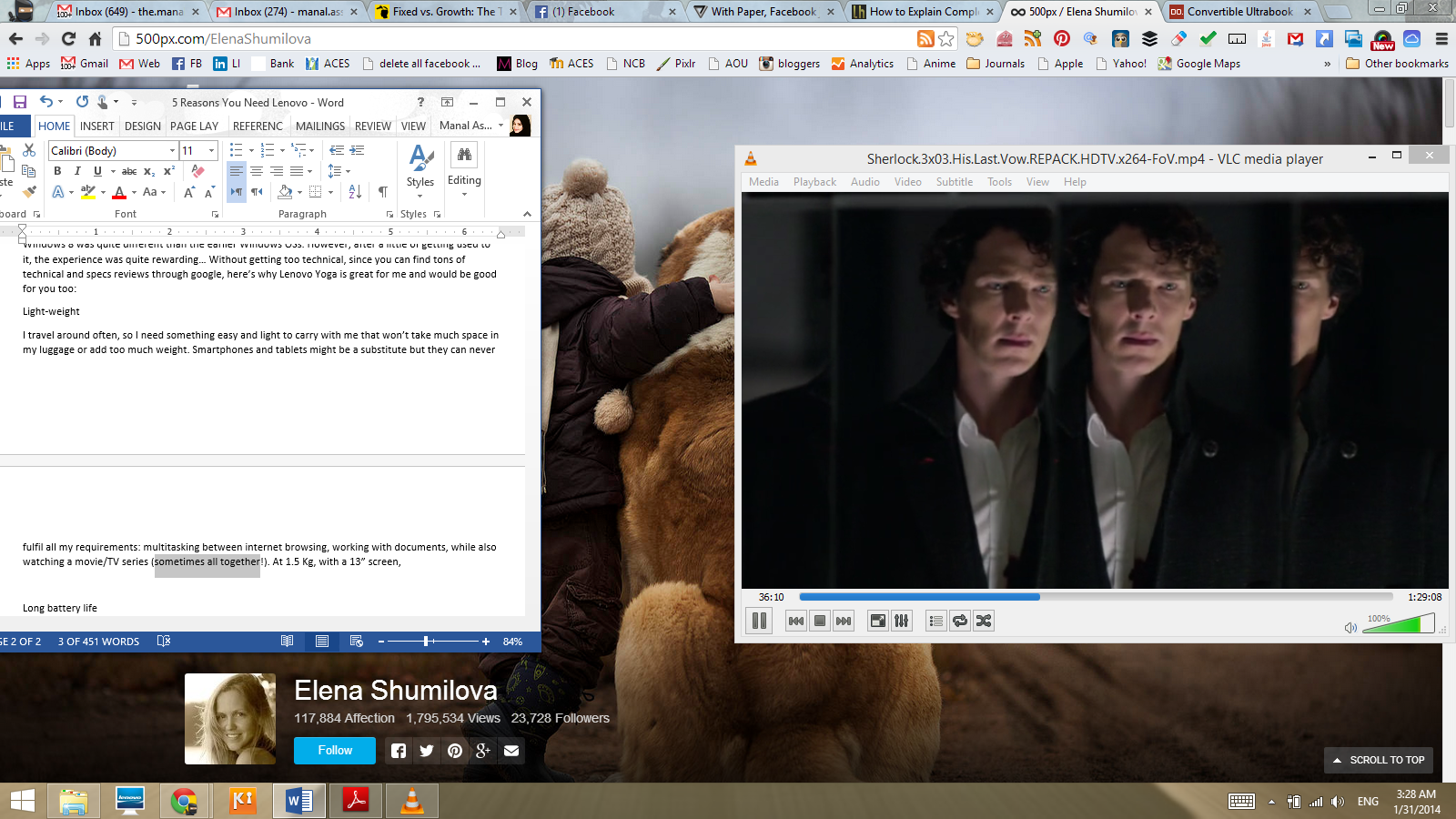This screenshot has width=1456, height=819.
Task: Shrink the font size
Action: (x=209, y=192)
